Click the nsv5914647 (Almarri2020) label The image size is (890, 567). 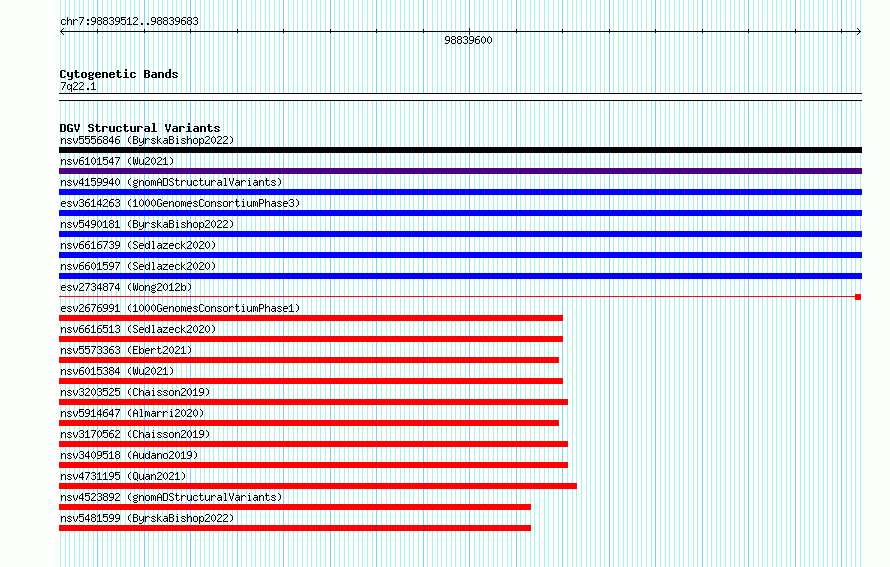tap(132, 413)
